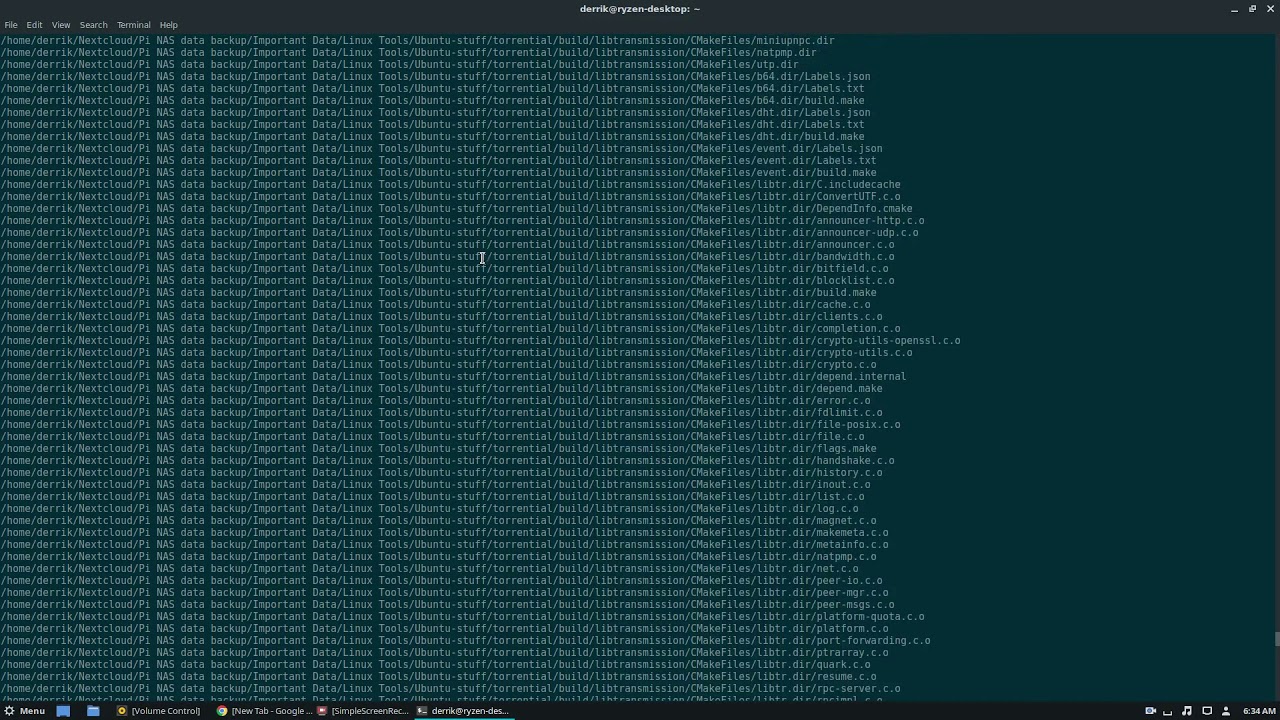The image size is (1280, 720).
Task: Click the line ending in announcer-http.c.o
Action: [x=462, y=220]
